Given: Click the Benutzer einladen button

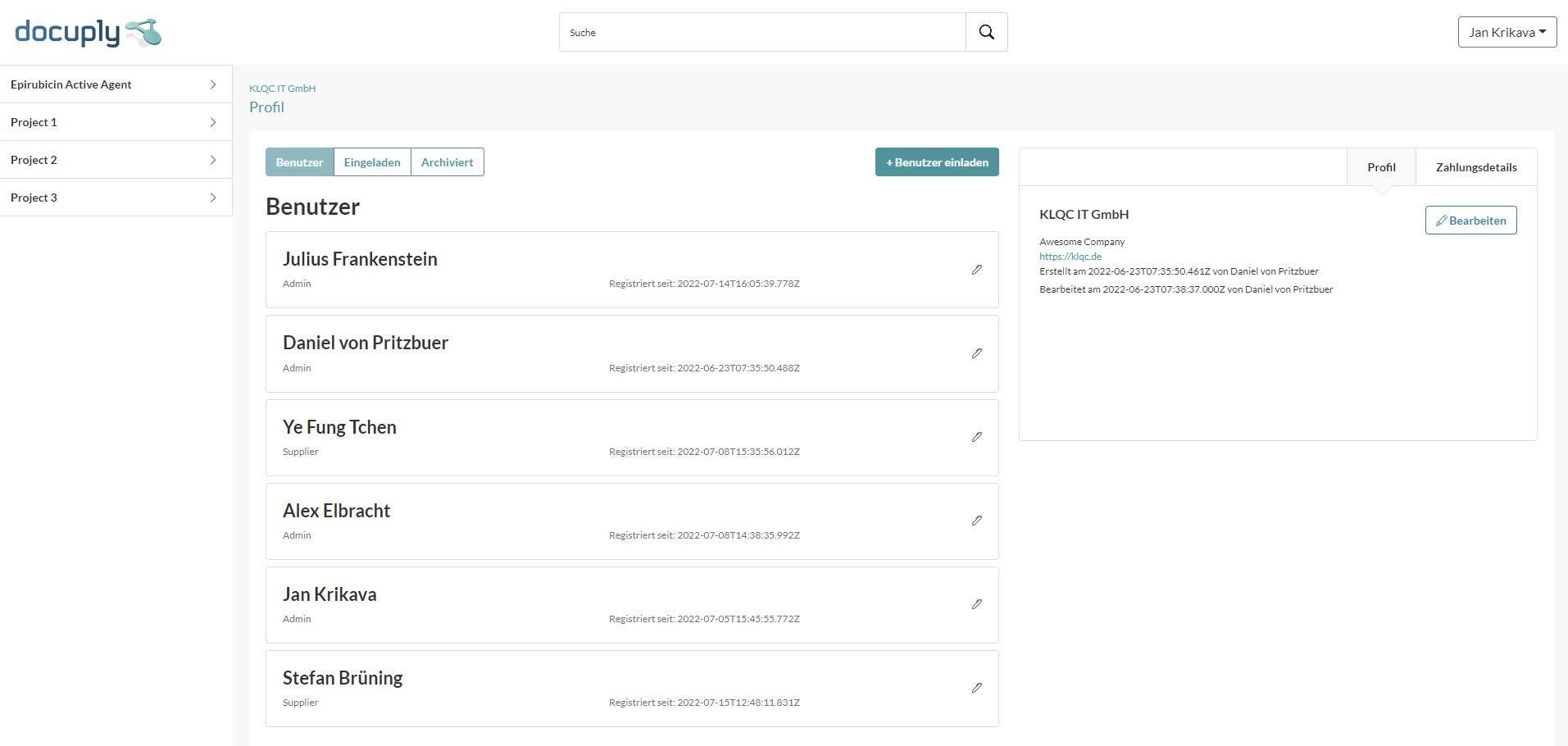Looking at the screenshot, I should (937, 162).
